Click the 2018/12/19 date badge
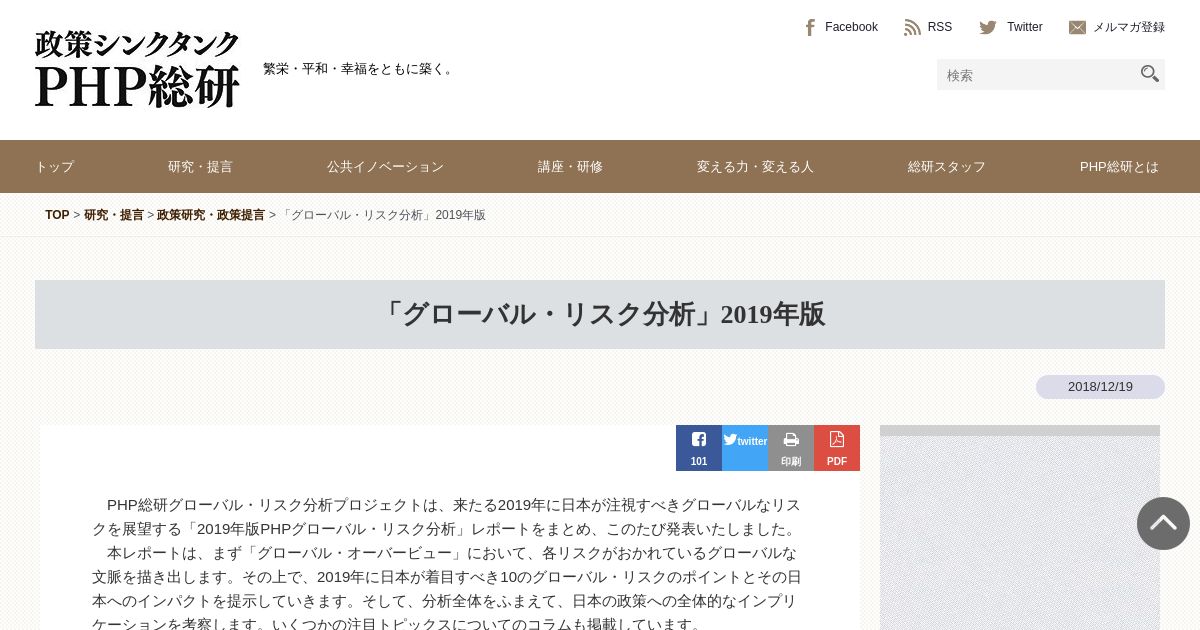Screen dimensions: 1200x630 point(1100,387)
